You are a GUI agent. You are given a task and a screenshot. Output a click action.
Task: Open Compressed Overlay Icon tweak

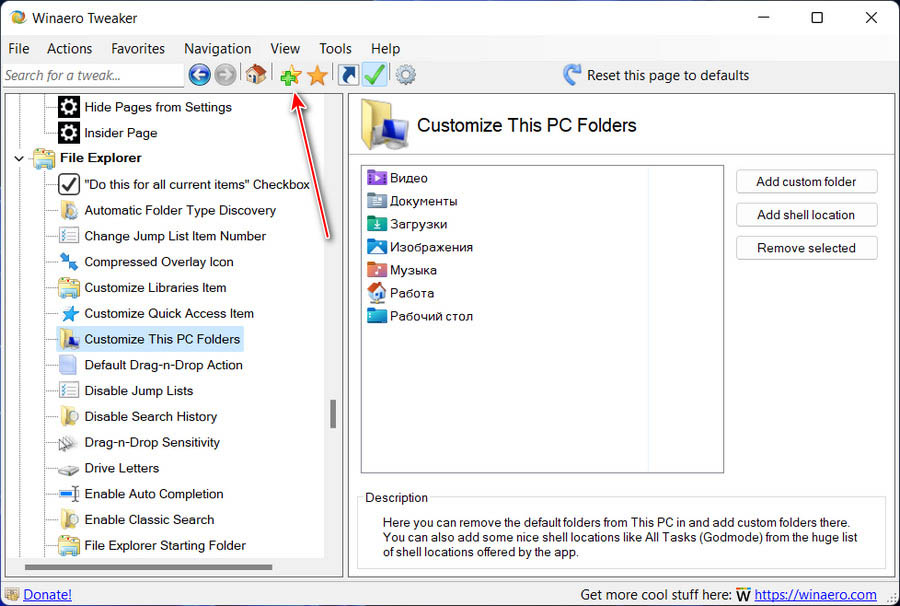coord(159,262)
